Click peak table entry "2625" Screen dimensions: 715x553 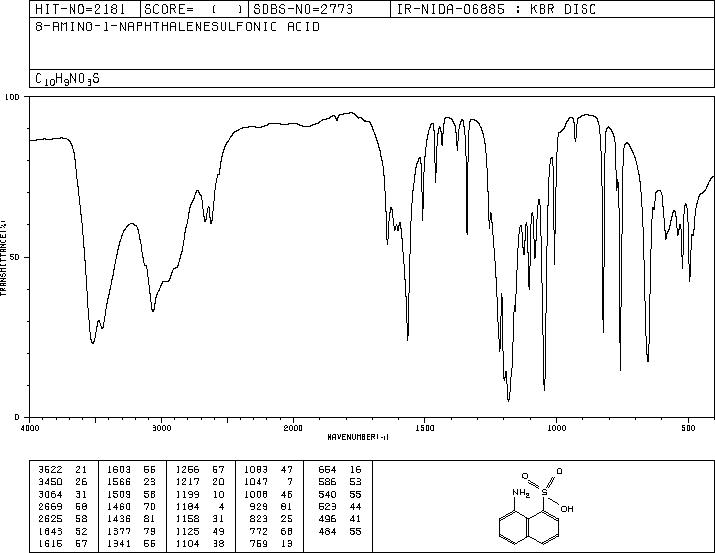coord(51,519)
